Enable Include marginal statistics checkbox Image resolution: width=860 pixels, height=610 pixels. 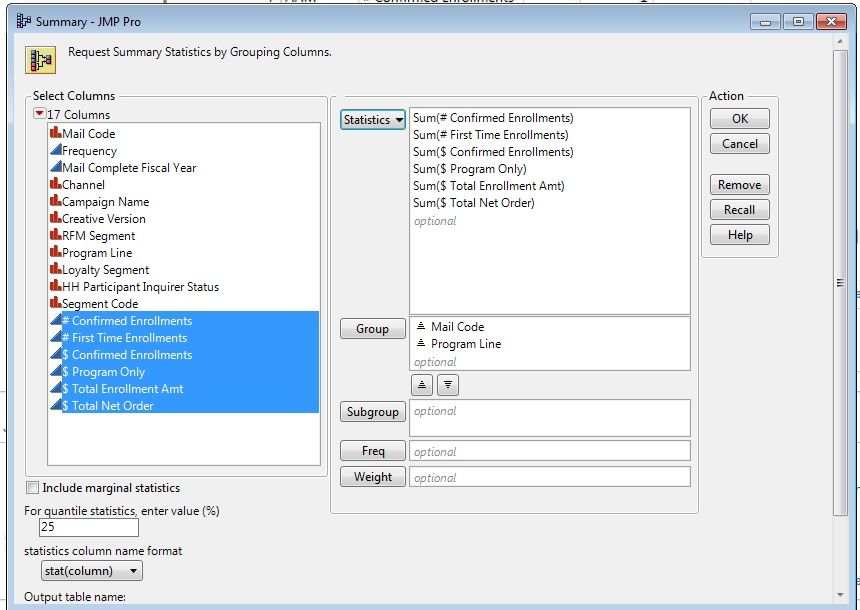(x=33, y=488)
